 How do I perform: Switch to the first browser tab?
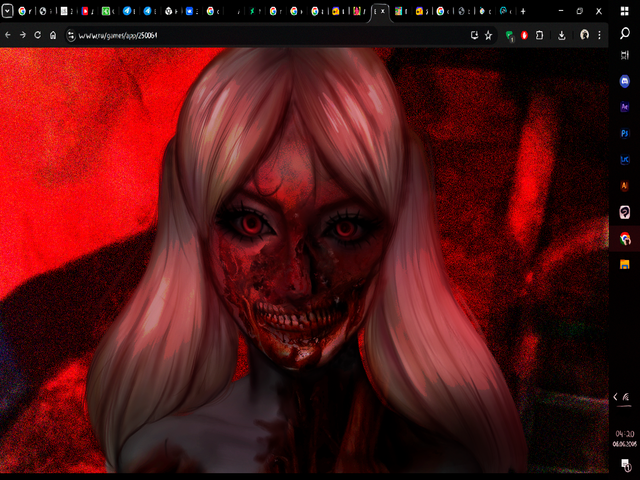click(25, 11)
